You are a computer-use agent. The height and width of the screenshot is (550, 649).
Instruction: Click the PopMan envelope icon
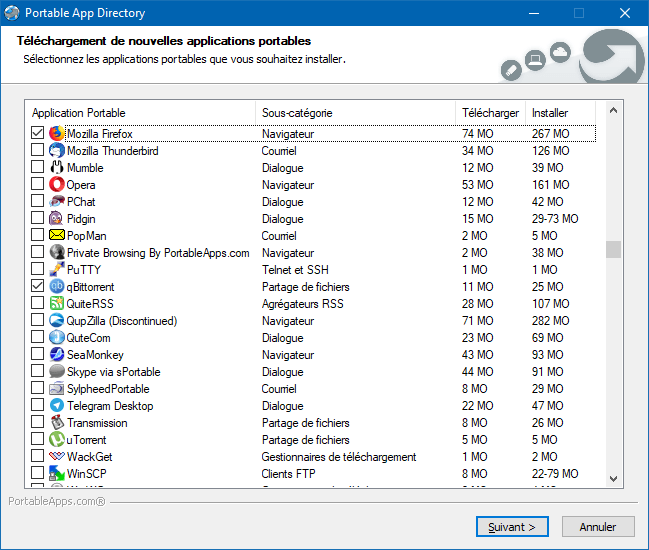[57, 235]
